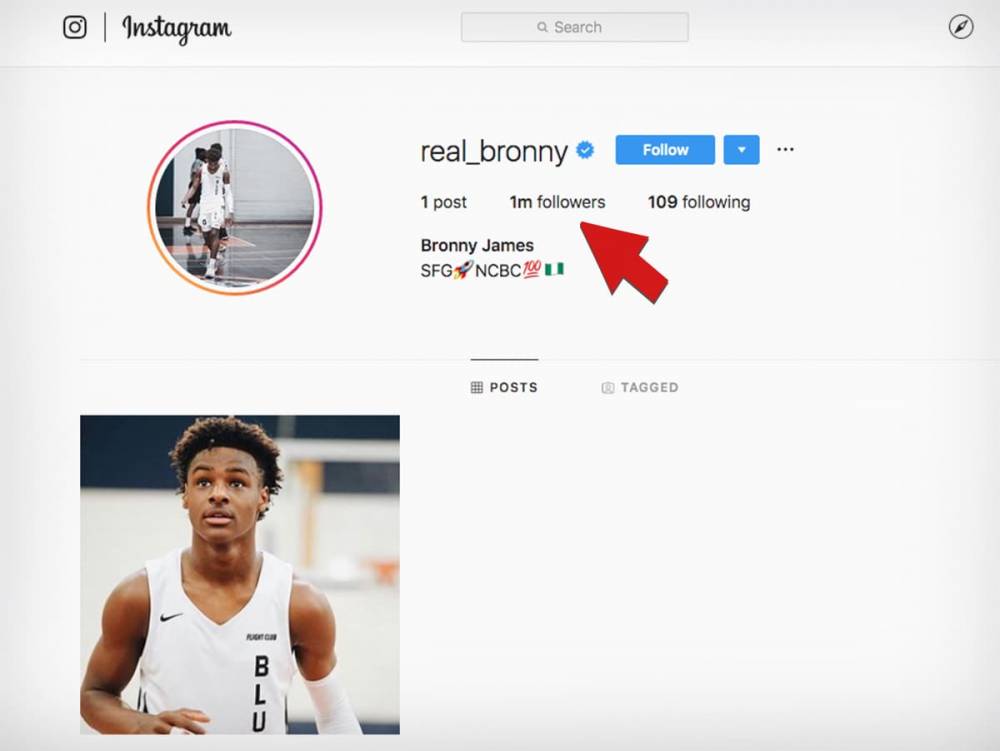The width and height of the screenshot is (1000, 751).
Task: Click the Instagram wordmark
Action: pos(177,29)
